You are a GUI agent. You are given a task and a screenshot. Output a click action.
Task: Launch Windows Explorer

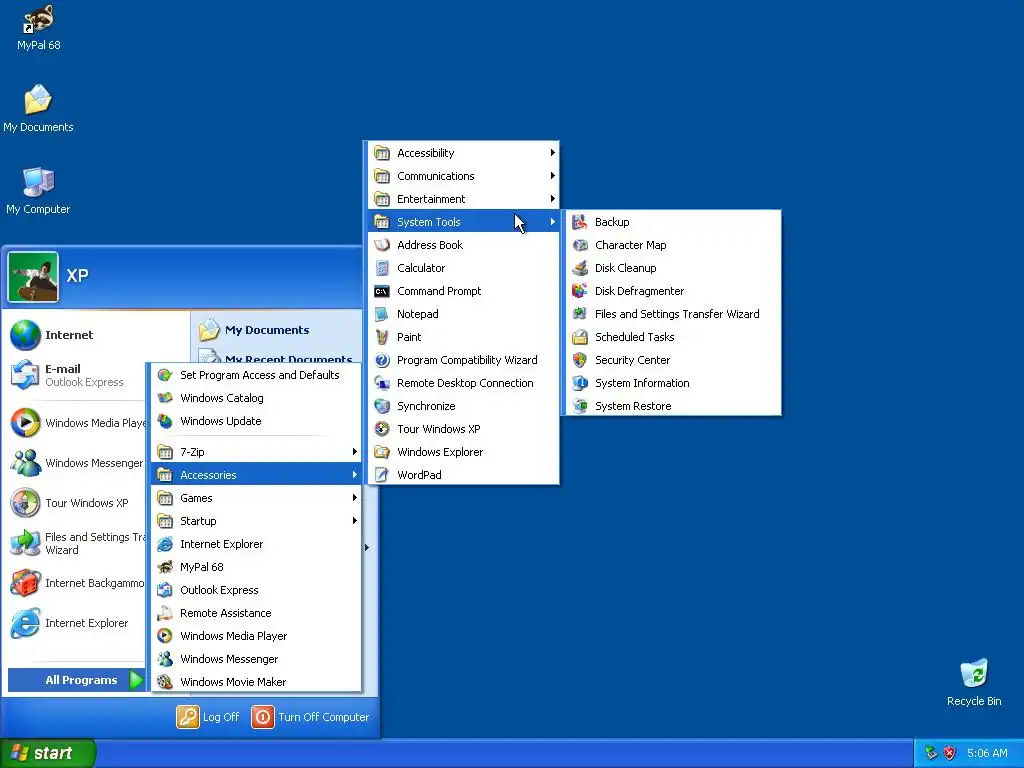[x=464, y=452]
